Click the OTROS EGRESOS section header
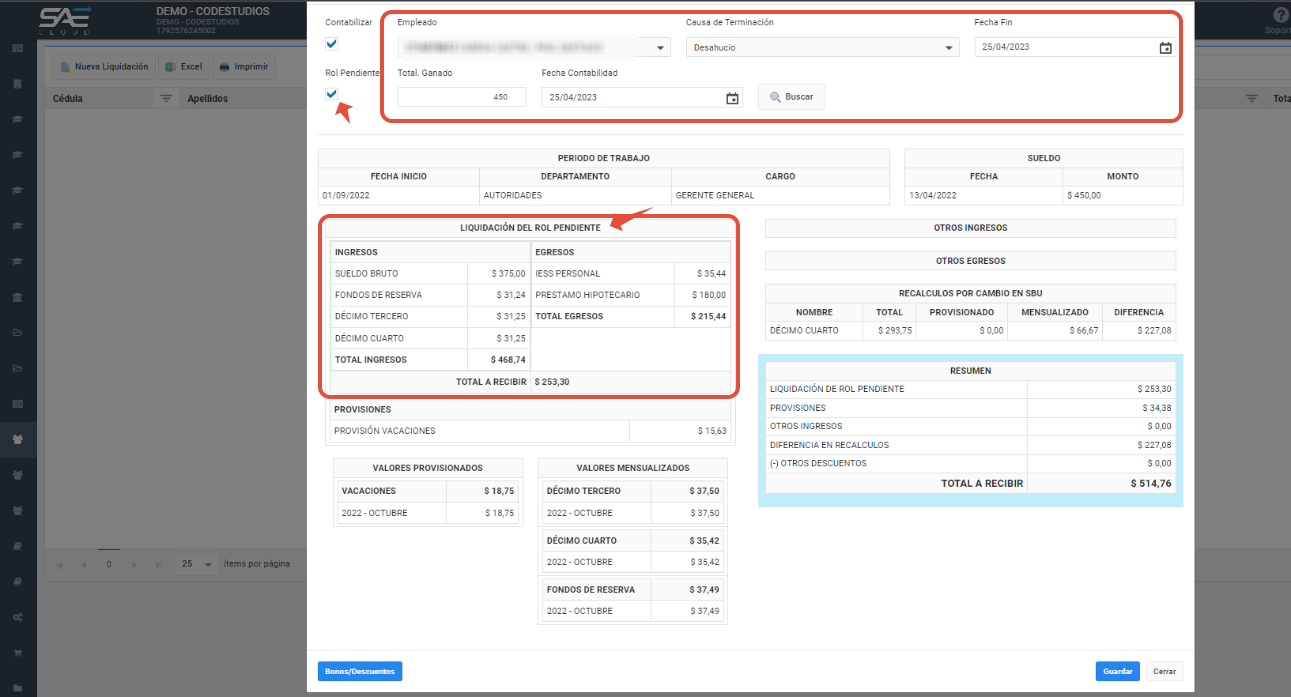 point(970,261)
